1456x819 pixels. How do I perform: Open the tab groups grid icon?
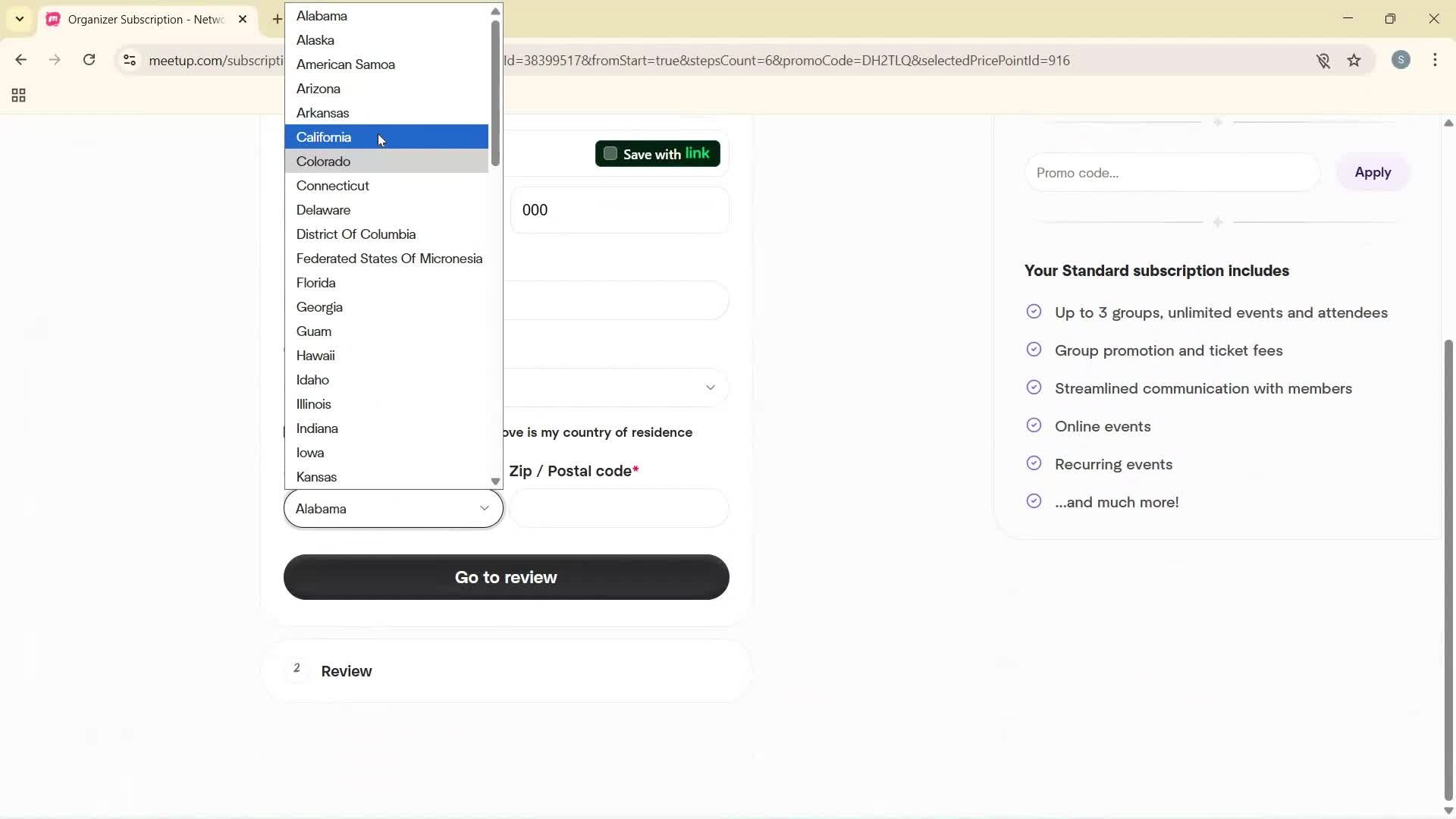[17, 95]
